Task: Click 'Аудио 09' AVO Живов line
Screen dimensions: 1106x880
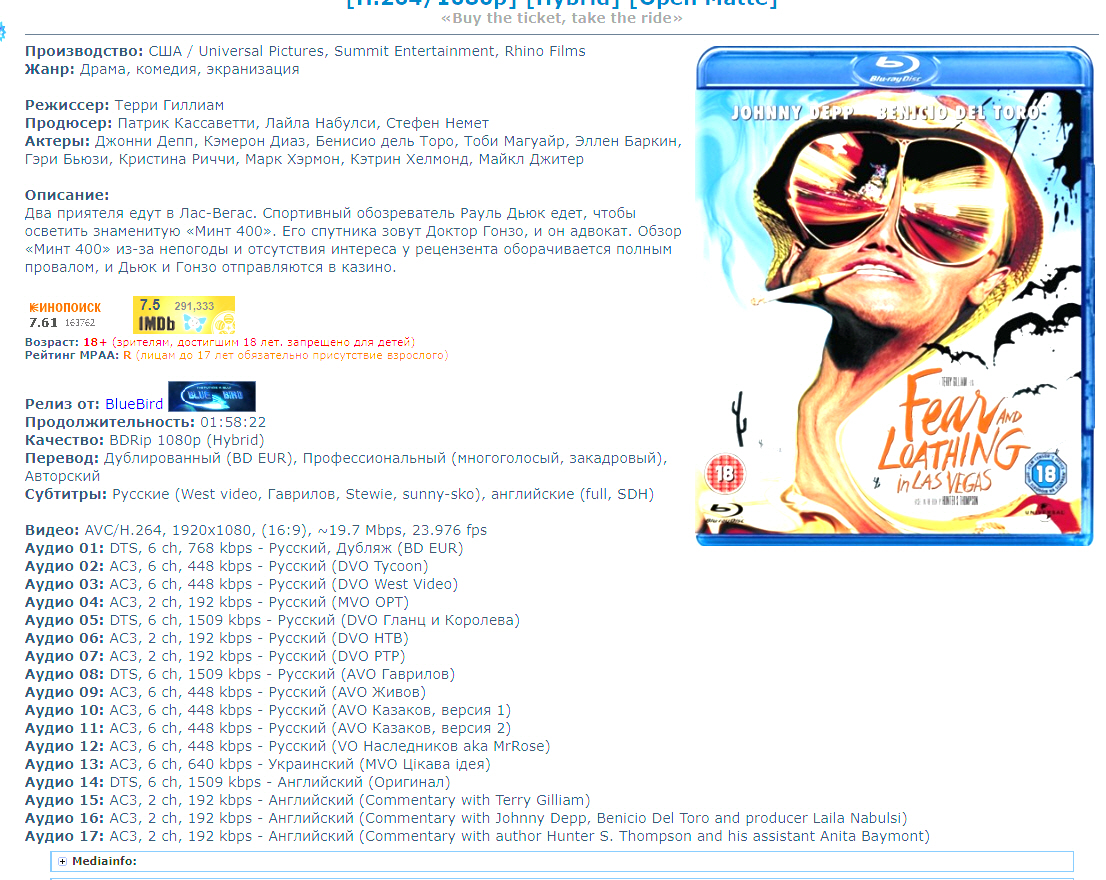Action: [226, 692]
